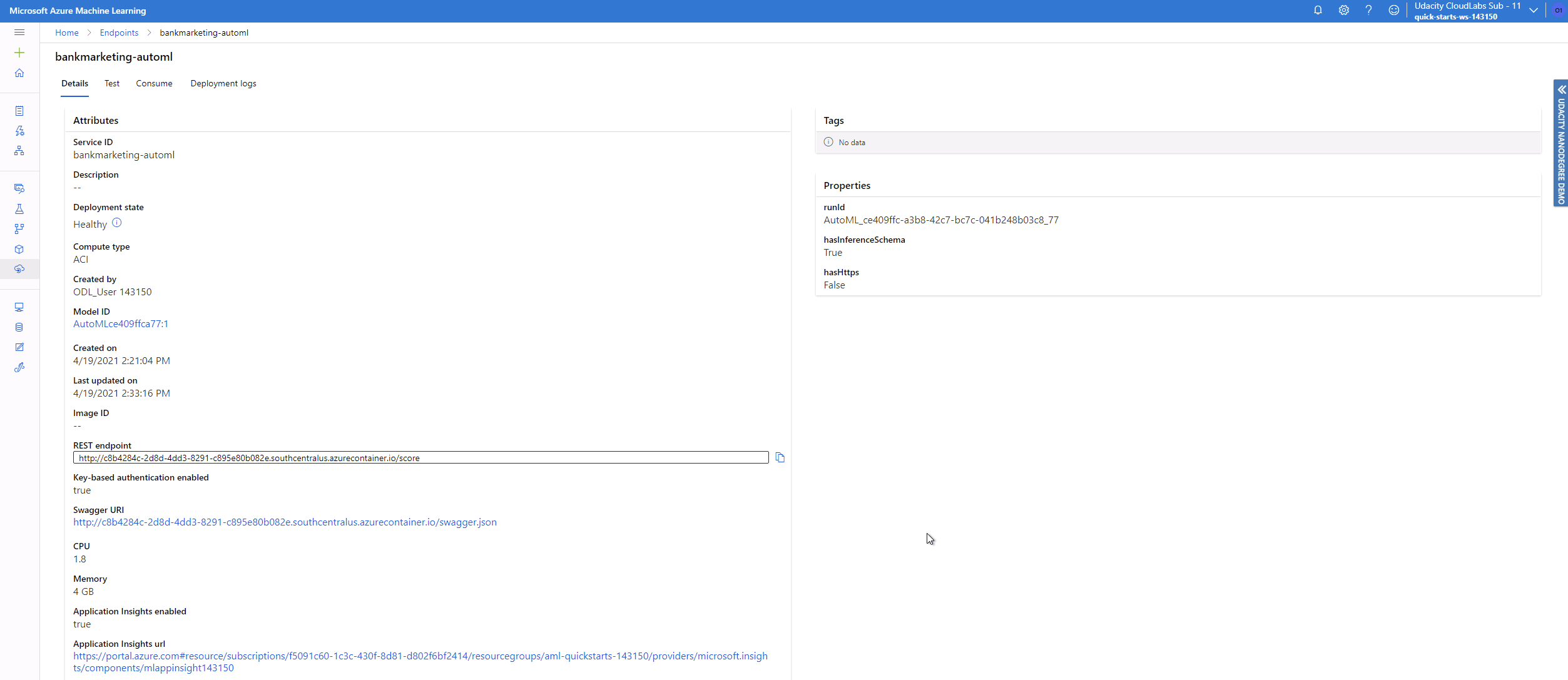Open the swagger.json URI link
The image size is (1568, 680).
(x=285, y=522)
